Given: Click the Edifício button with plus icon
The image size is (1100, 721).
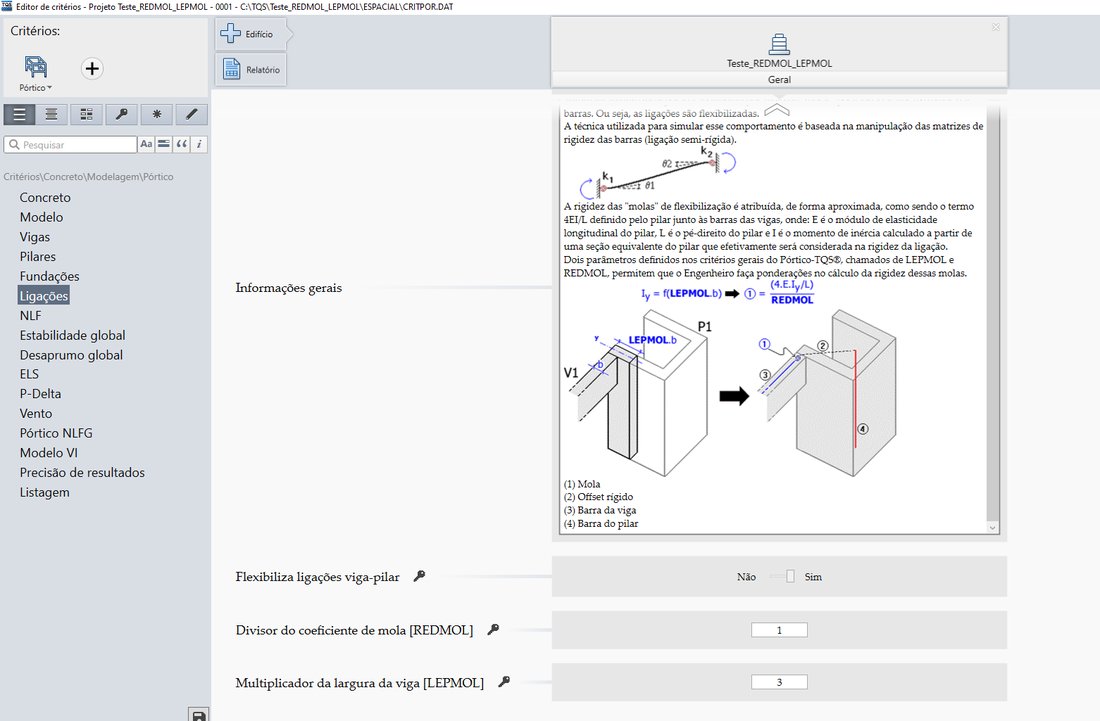Looking at the screenshot, I should tap(250, 34).
